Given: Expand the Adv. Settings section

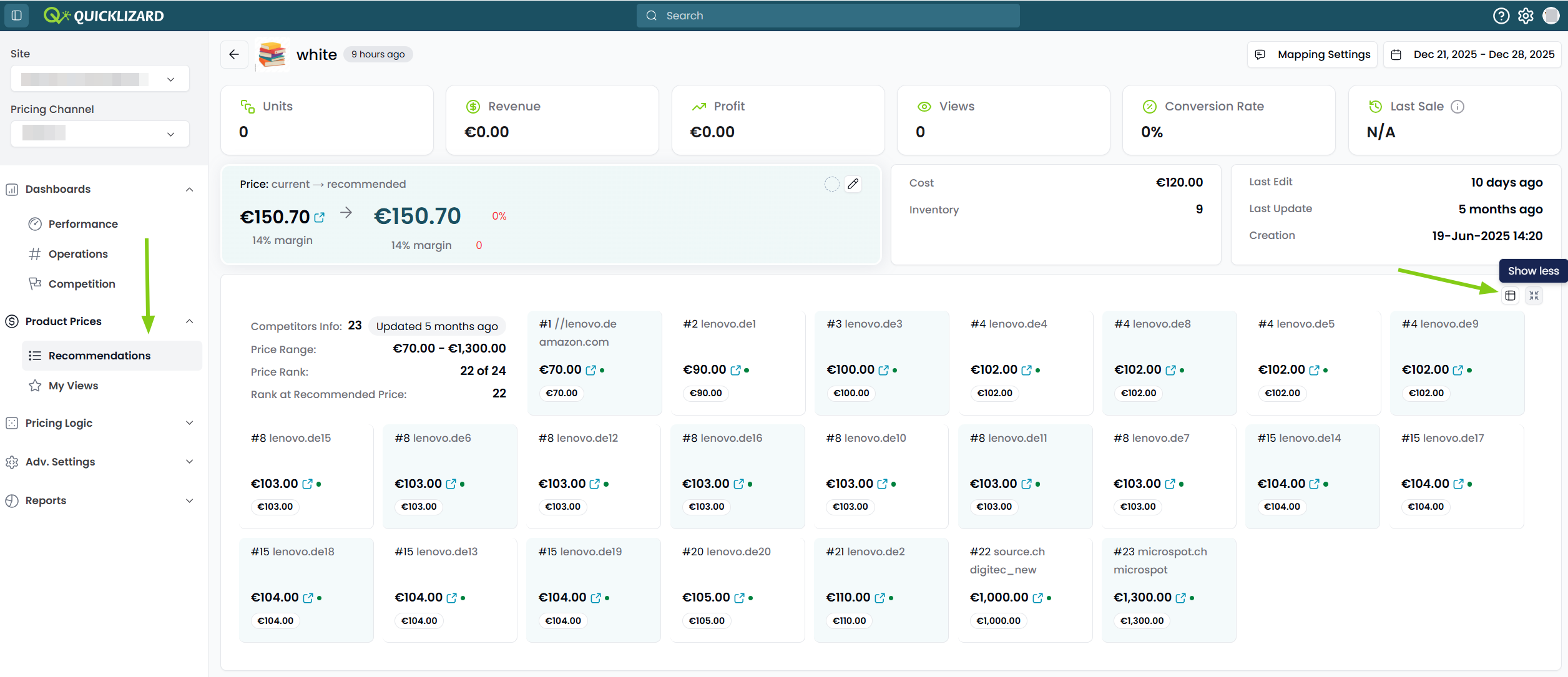Looking at the screenshot, I should pyautogui.click(x=189, y=462).
